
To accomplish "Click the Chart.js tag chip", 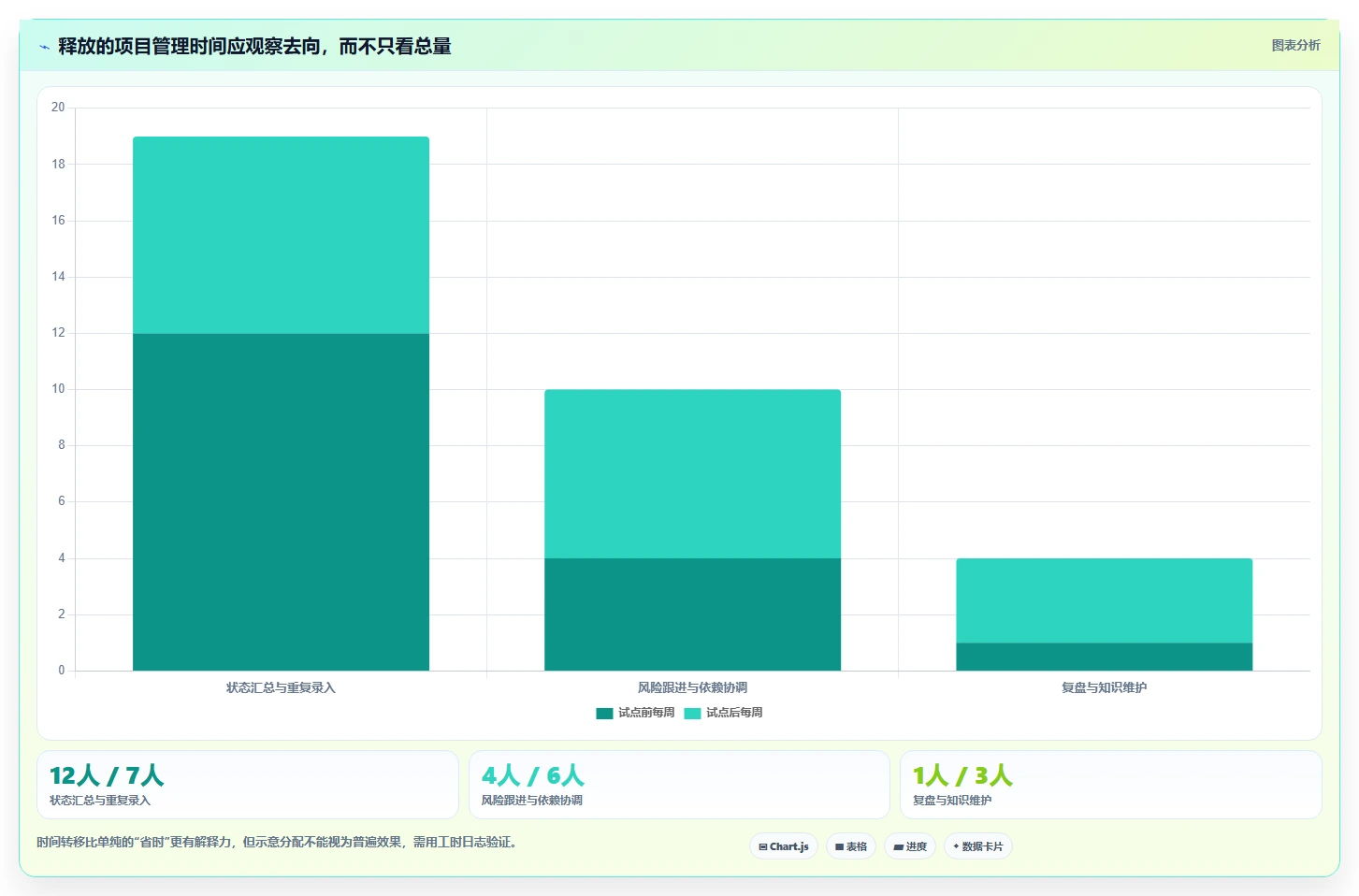I will (x=784, y=846).
